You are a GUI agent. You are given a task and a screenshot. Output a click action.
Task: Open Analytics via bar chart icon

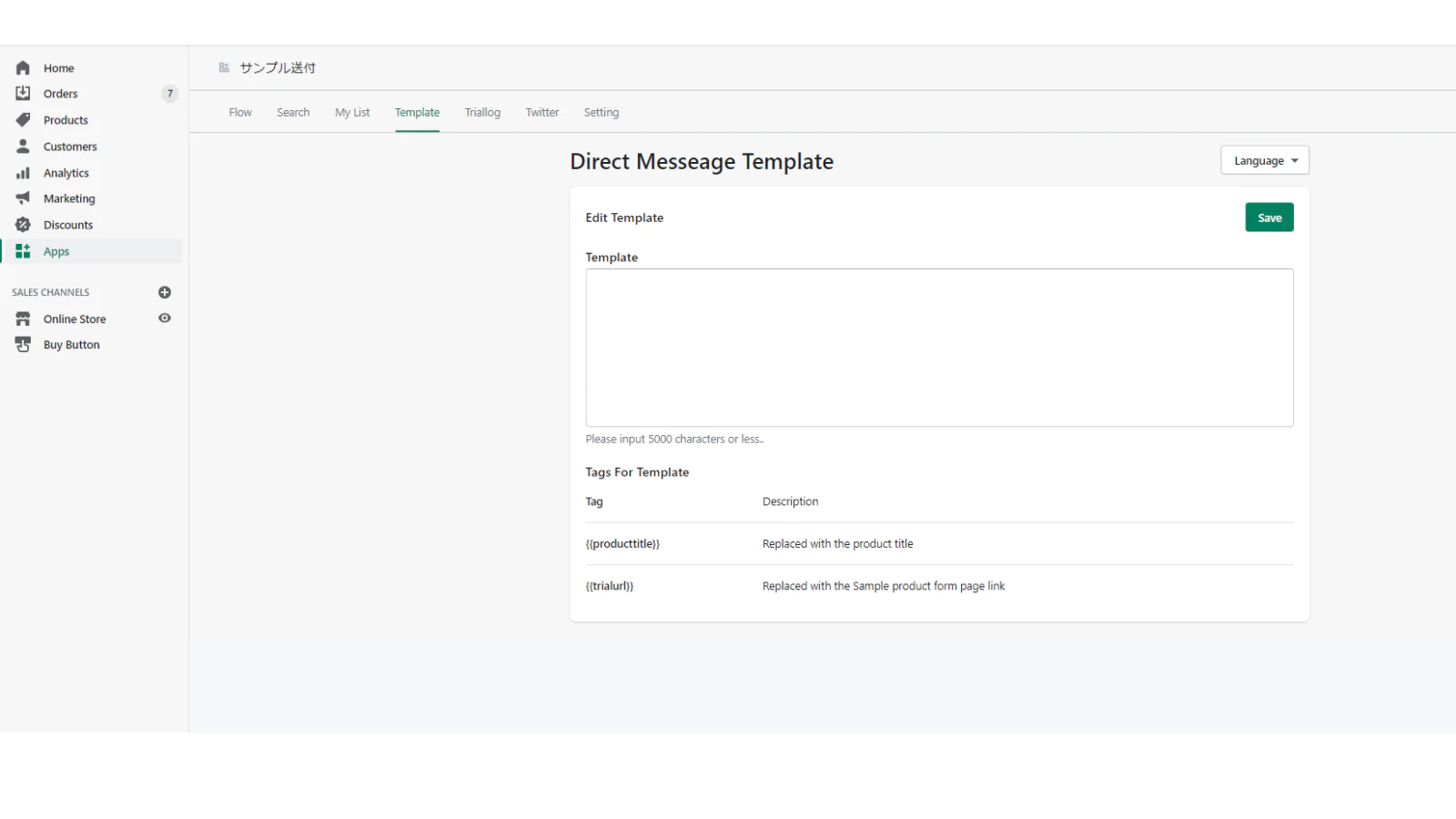click(x=23, y=173)
